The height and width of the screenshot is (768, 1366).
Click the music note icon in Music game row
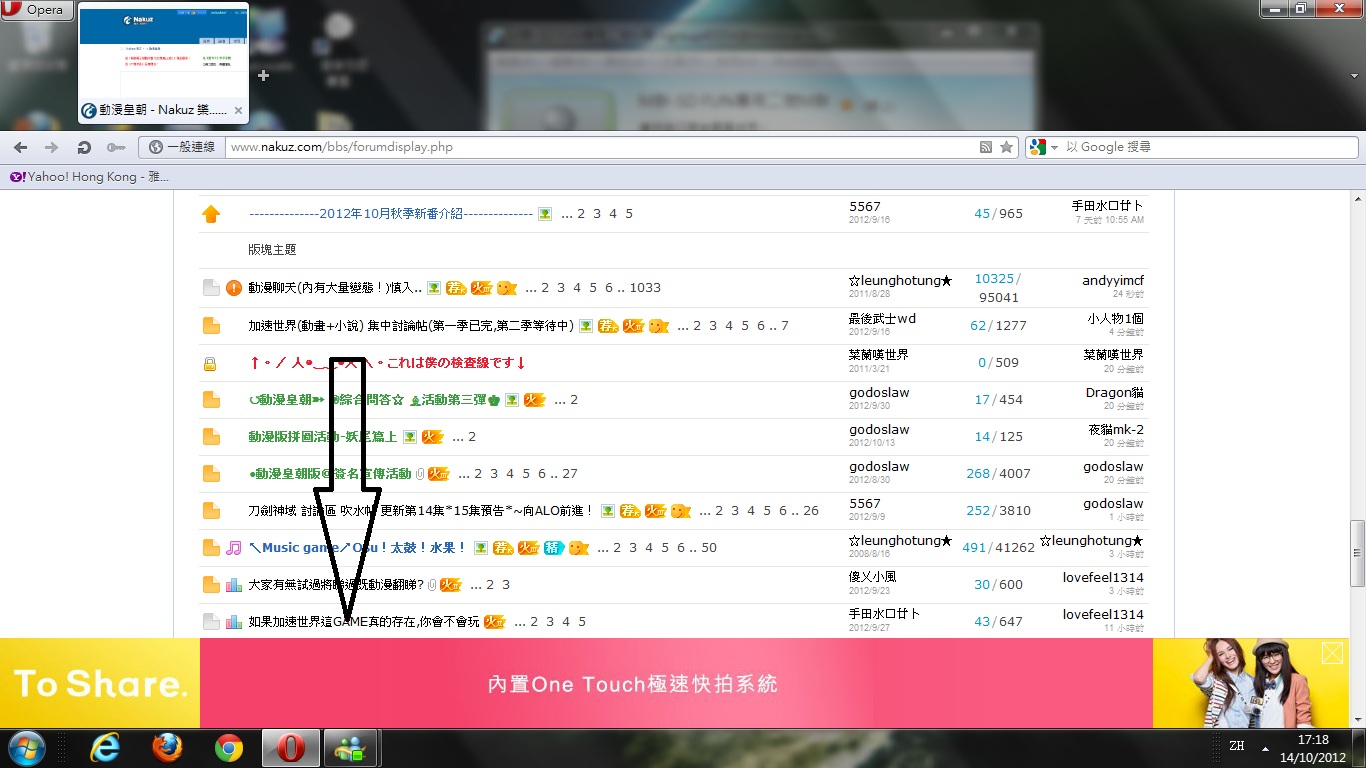pyautogui.click(x=234, y=548)
